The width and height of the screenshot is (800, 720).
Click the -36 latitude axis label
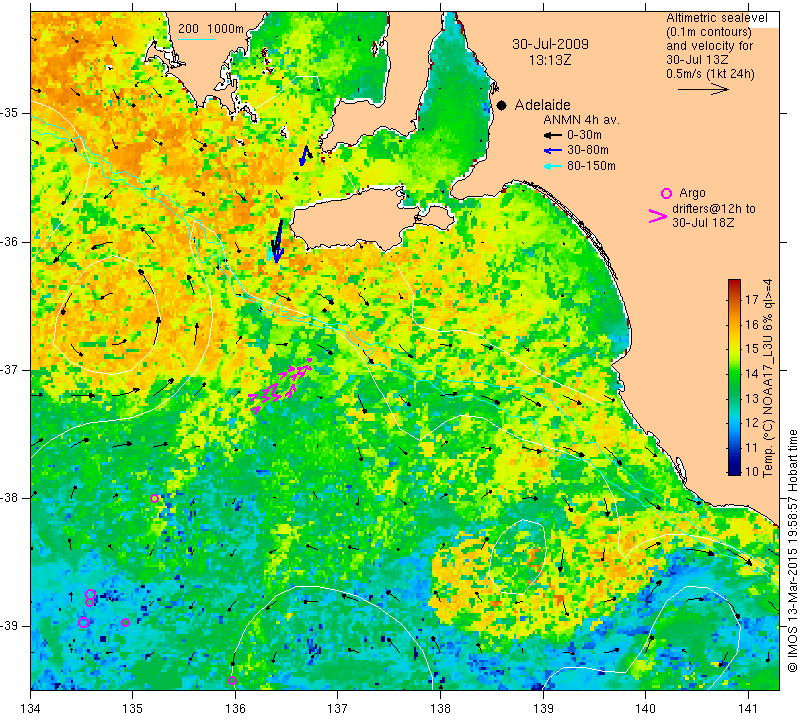pyautogui.click(x=10, y=241)
